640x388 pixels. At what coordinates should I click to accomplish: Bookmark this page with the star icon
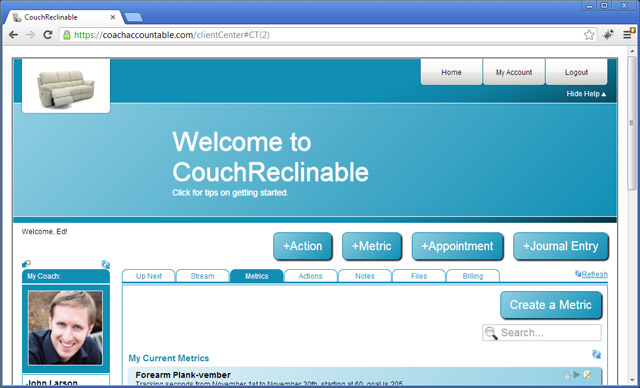(589, 35)
